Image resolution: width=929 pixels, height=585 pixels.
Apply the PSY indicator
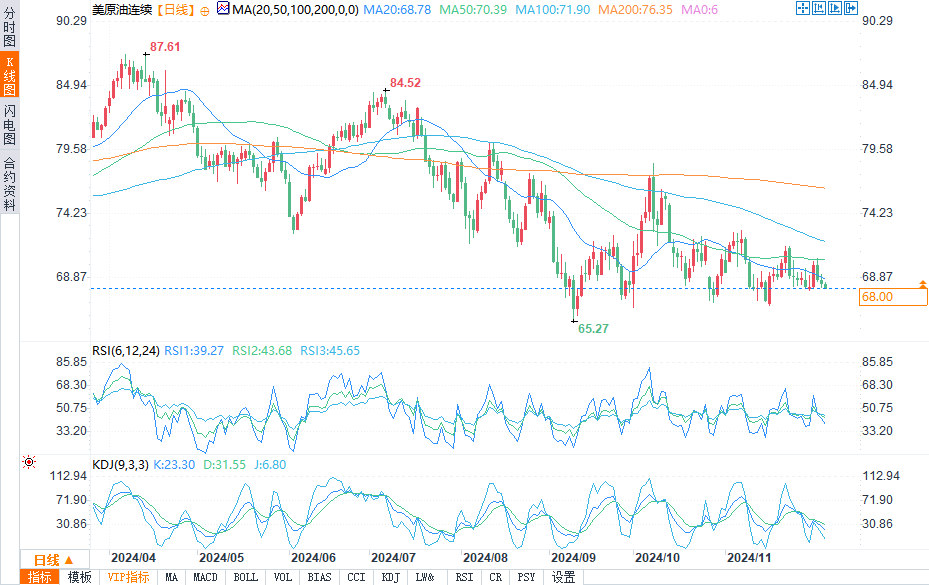(x=526, y=577)
